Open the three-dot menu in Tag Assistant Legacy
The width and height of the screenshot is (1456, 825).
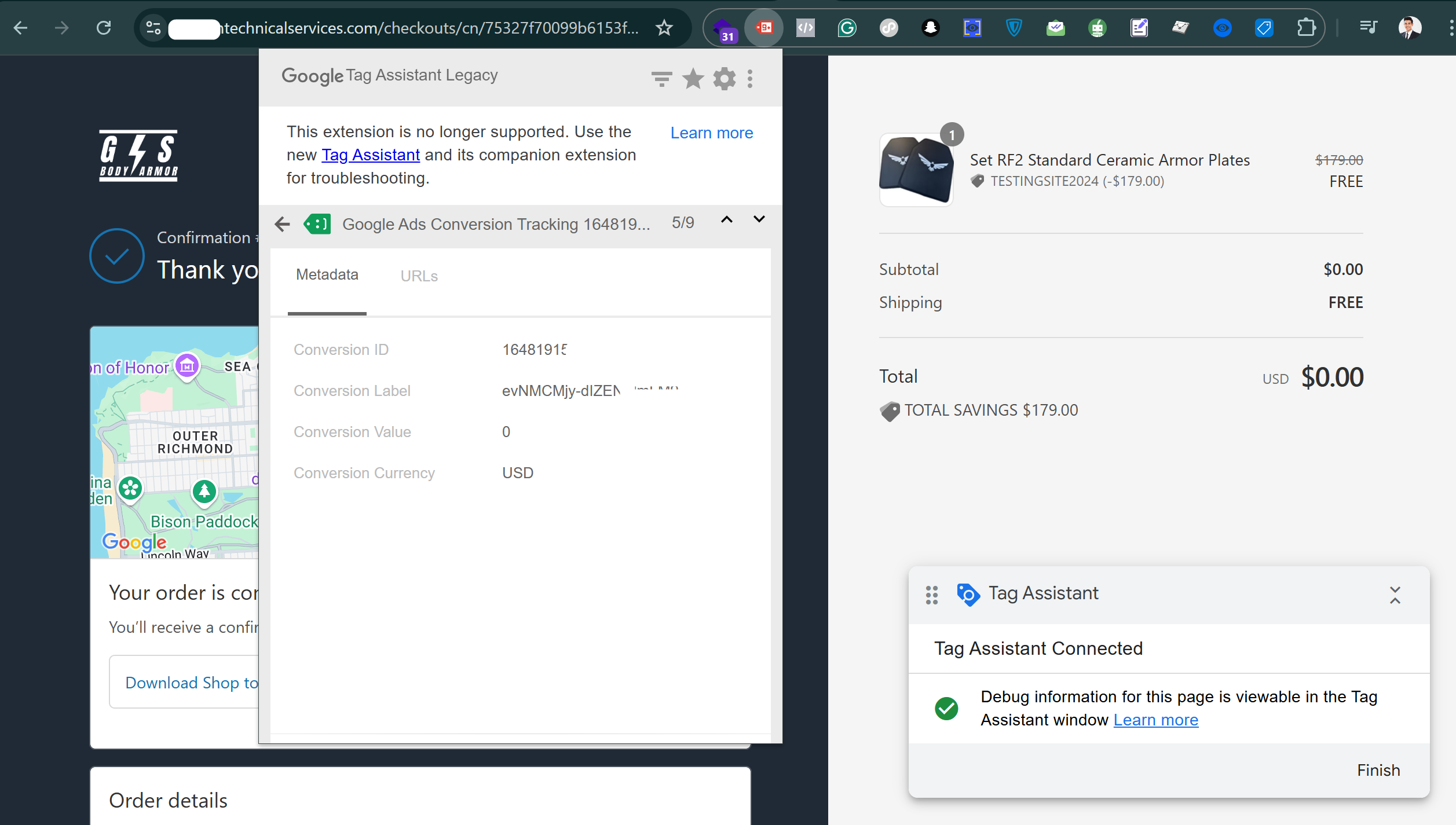pos(750,79)
